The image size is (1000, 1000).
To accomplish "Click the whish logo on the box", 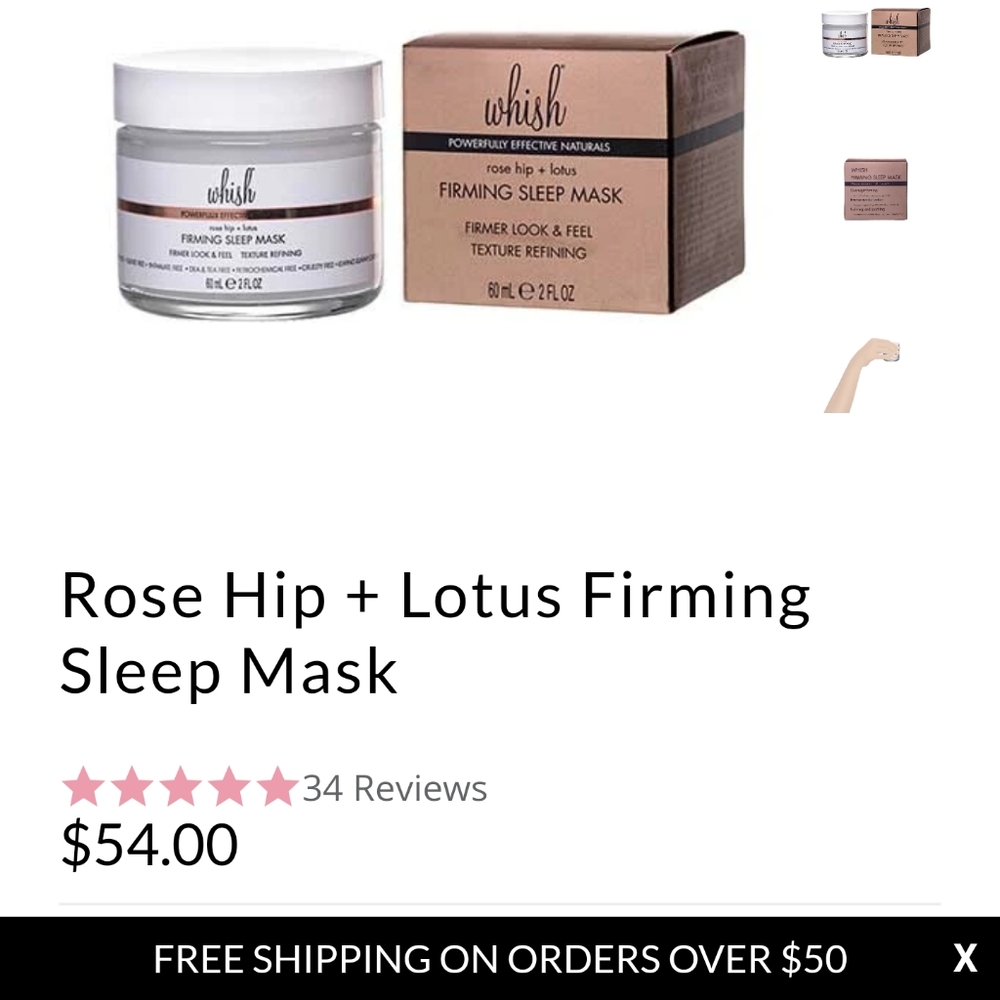I will click(525, 97).
